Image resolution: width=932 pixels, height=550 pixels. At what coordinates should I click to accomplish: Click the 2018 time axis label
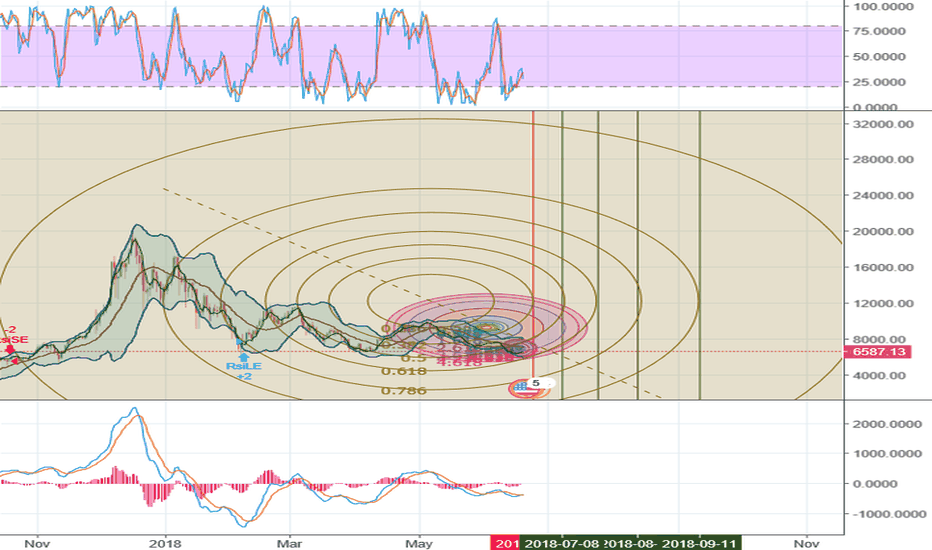pos(166,543)
